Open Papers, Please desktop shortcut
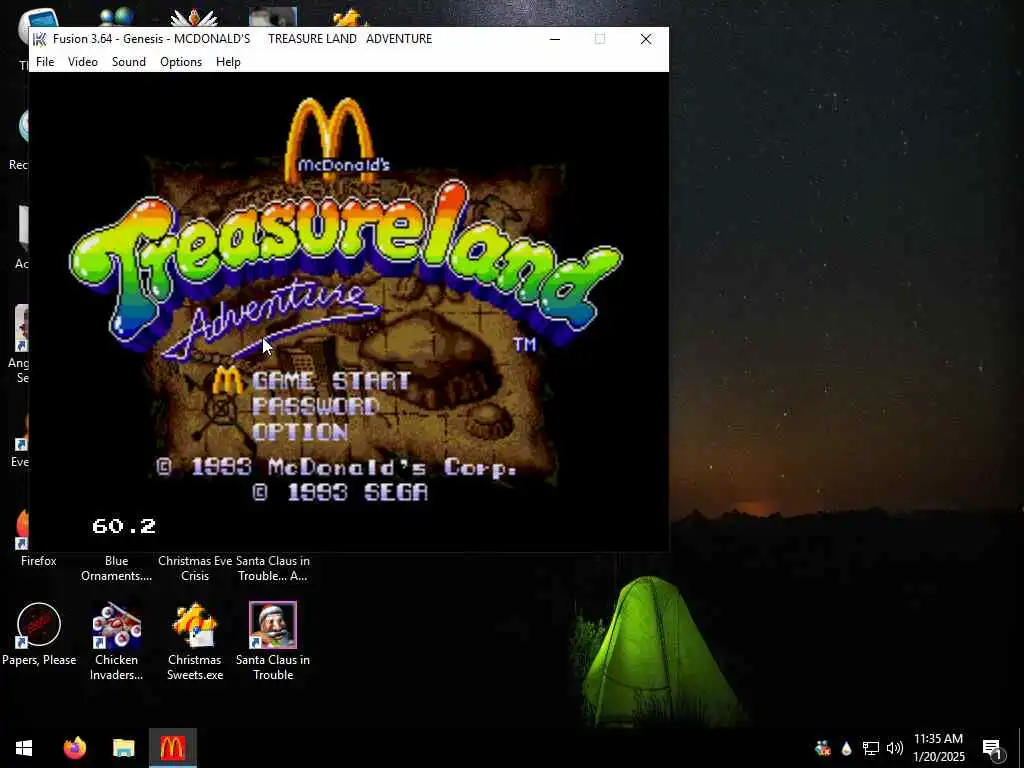The height and width of the screenshot is (768, 1024). point(39,633)
